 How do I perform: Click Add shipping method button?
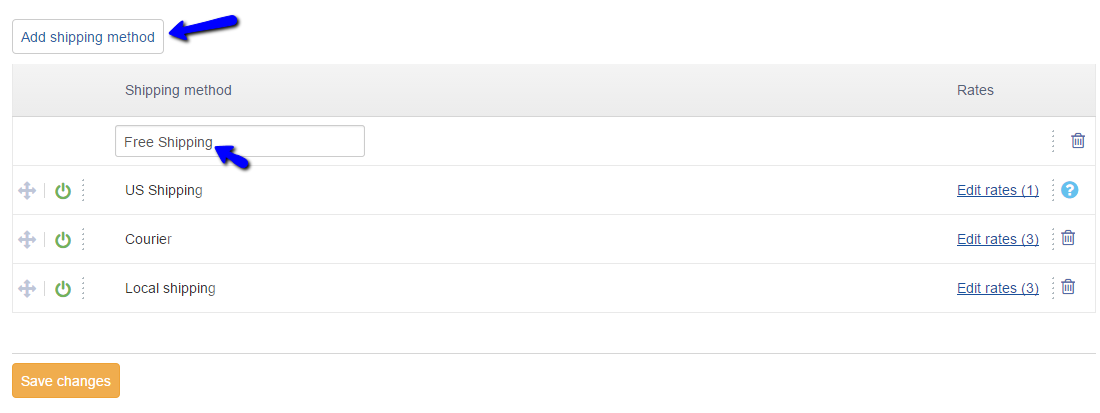coord(88,37)
